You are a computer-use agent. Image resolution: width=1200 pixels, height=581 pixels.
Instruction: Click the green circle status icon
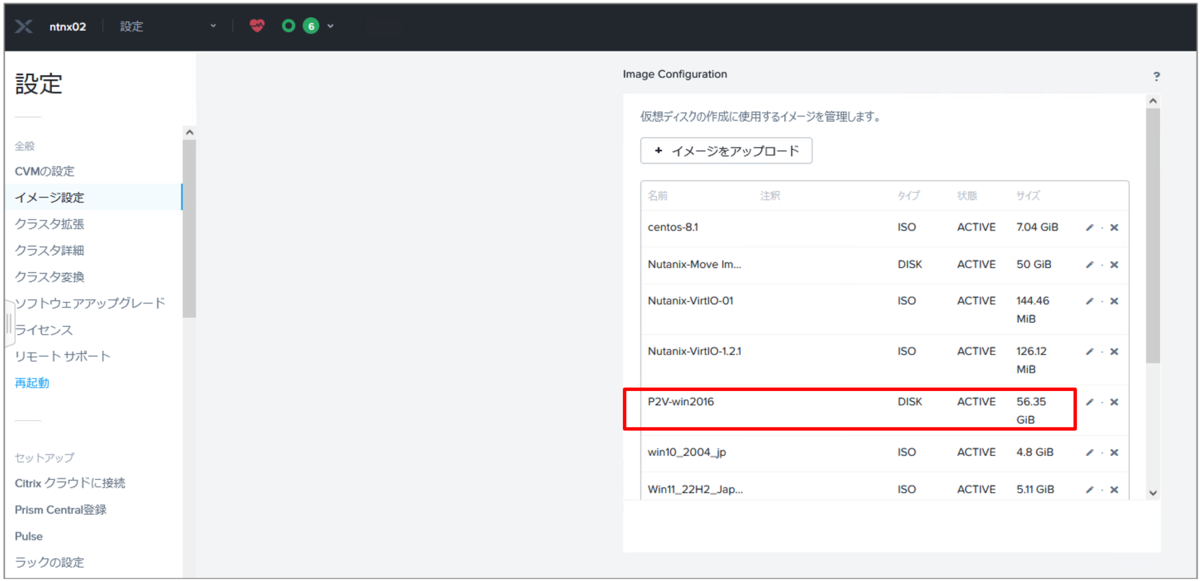click(288, 26)
